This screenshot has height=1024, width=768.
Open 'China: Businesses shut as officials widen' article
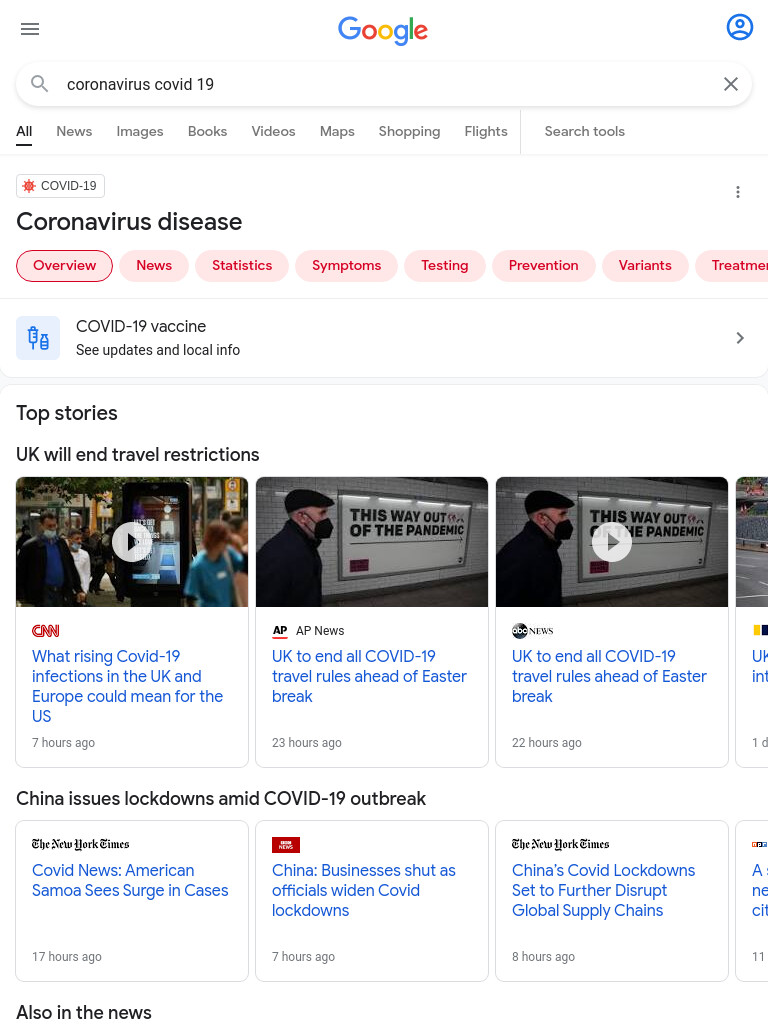pos(364,890)
